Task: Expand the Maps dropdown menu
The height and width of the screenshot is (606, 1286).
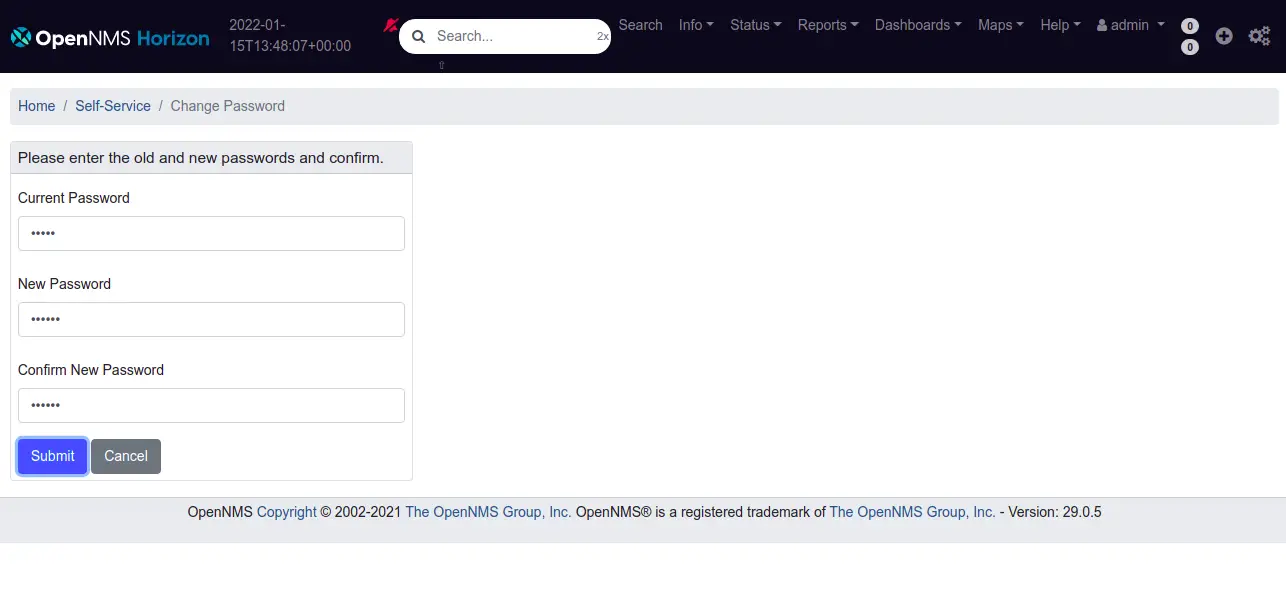Action: (x=1001, y=25)
